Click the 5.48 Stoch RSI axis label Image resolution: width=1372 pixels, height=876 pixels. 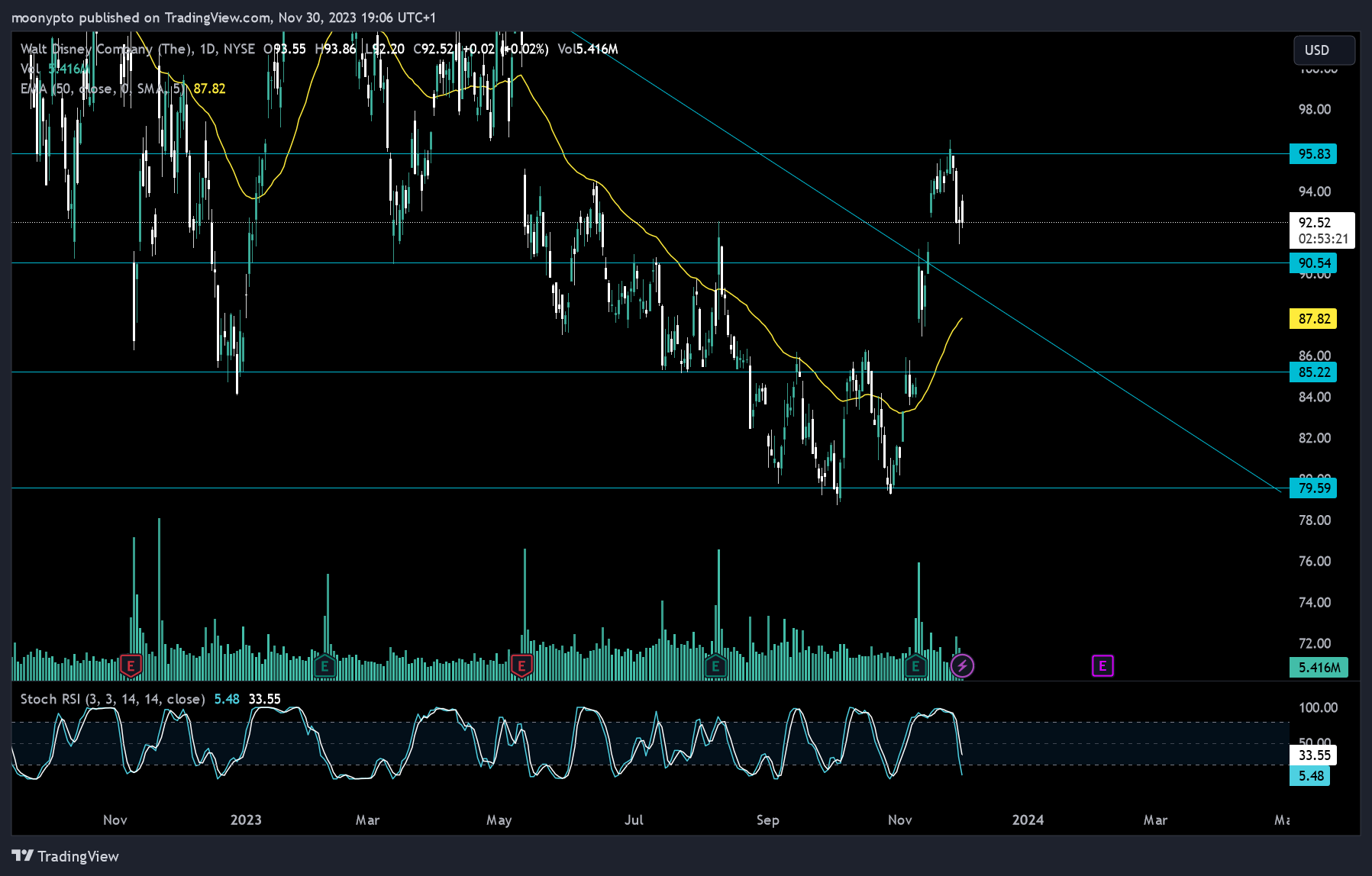click(1310, 776)
